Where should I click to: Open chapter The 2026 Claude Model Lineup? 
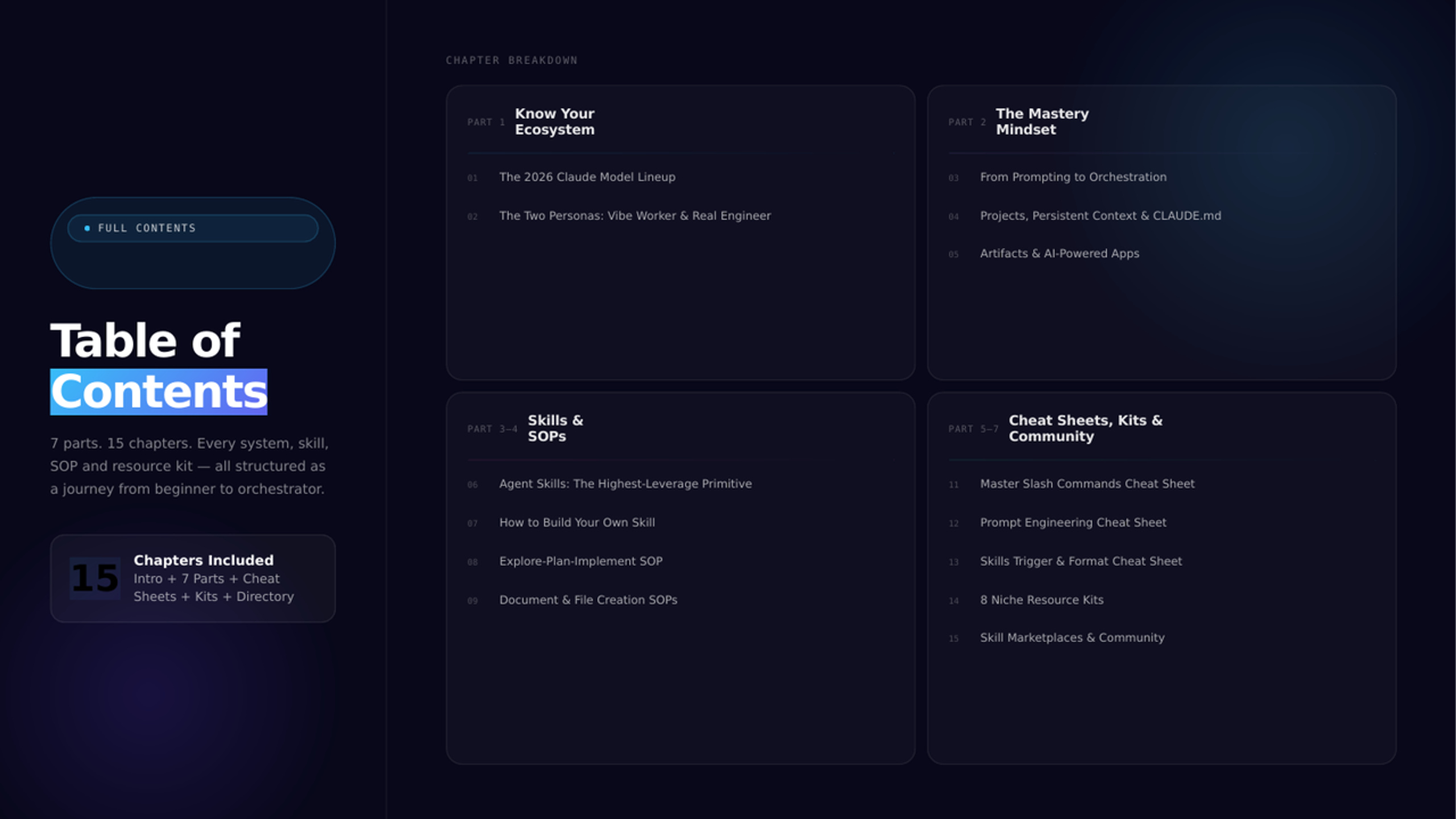(587, 177)
